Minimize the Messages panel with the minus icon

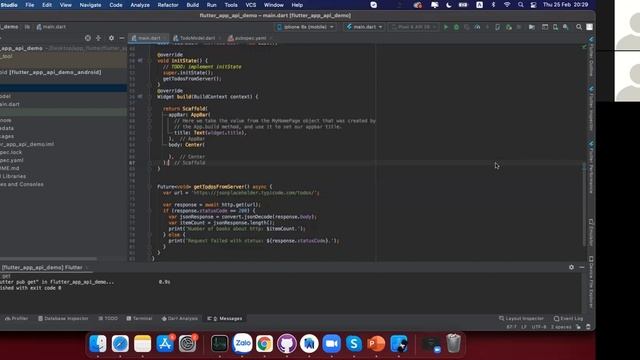tap(582, 267)
